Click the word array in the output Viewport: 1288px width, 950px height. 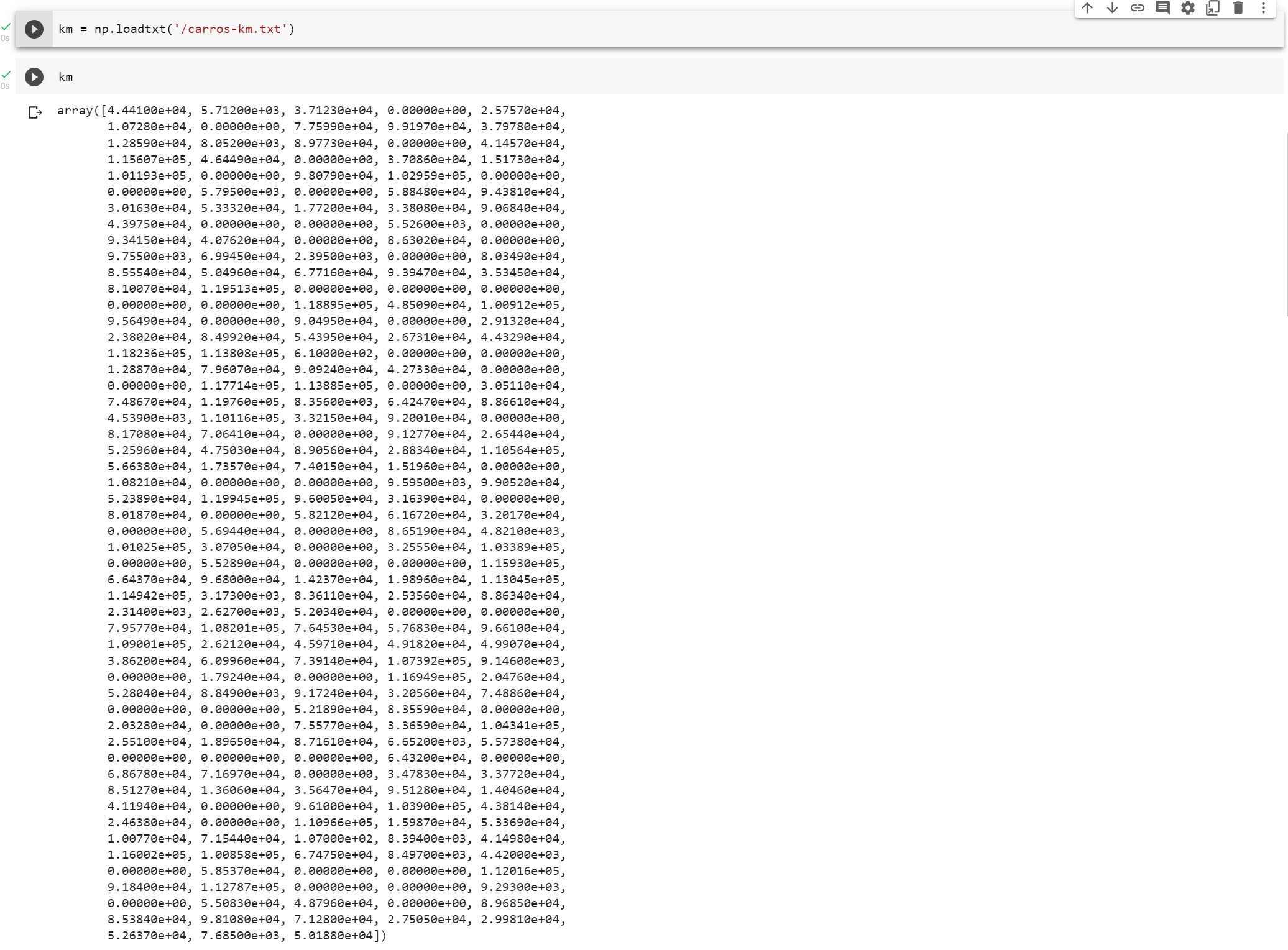coord(75,111)
